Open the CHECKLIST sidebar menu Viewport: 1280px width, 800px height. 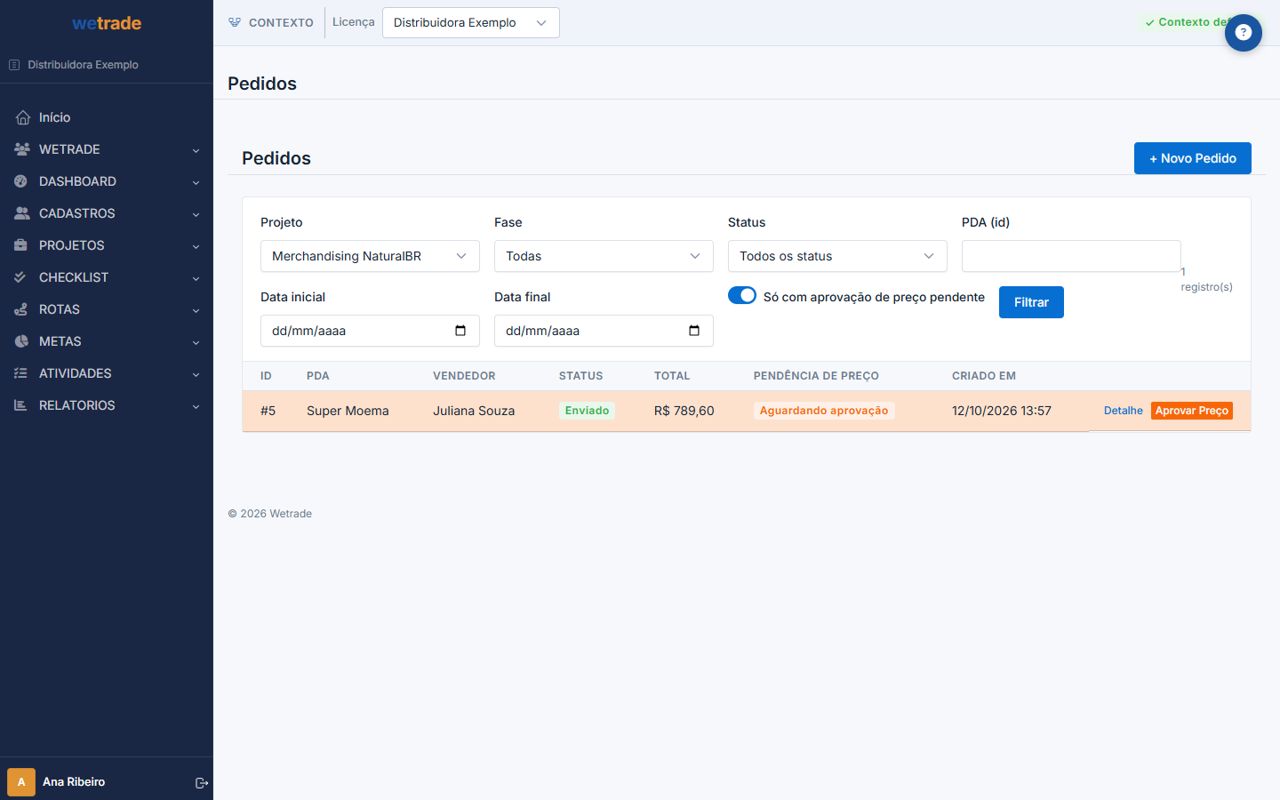[107, 277]
